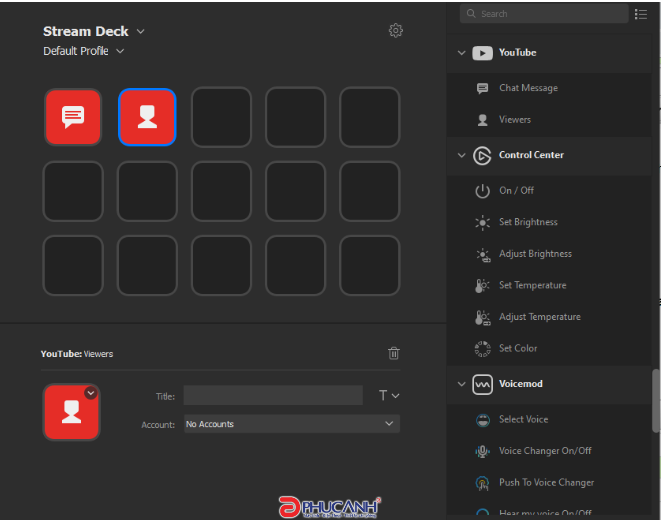Select the Adjust Brightness action
661x520 pixels.
549,254
